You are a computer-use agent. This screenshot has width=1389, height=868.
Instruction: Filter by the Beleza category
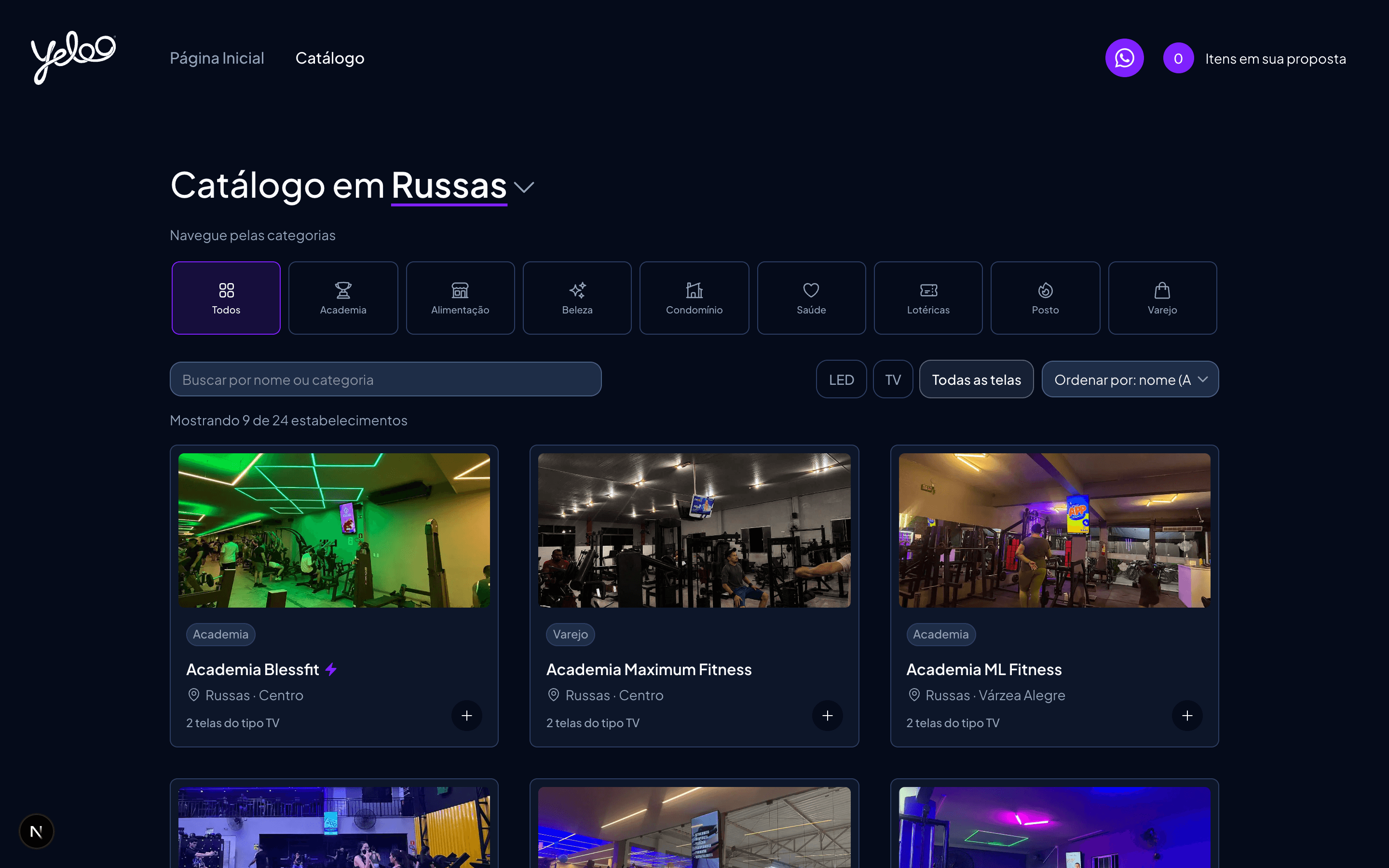point(577,298)
